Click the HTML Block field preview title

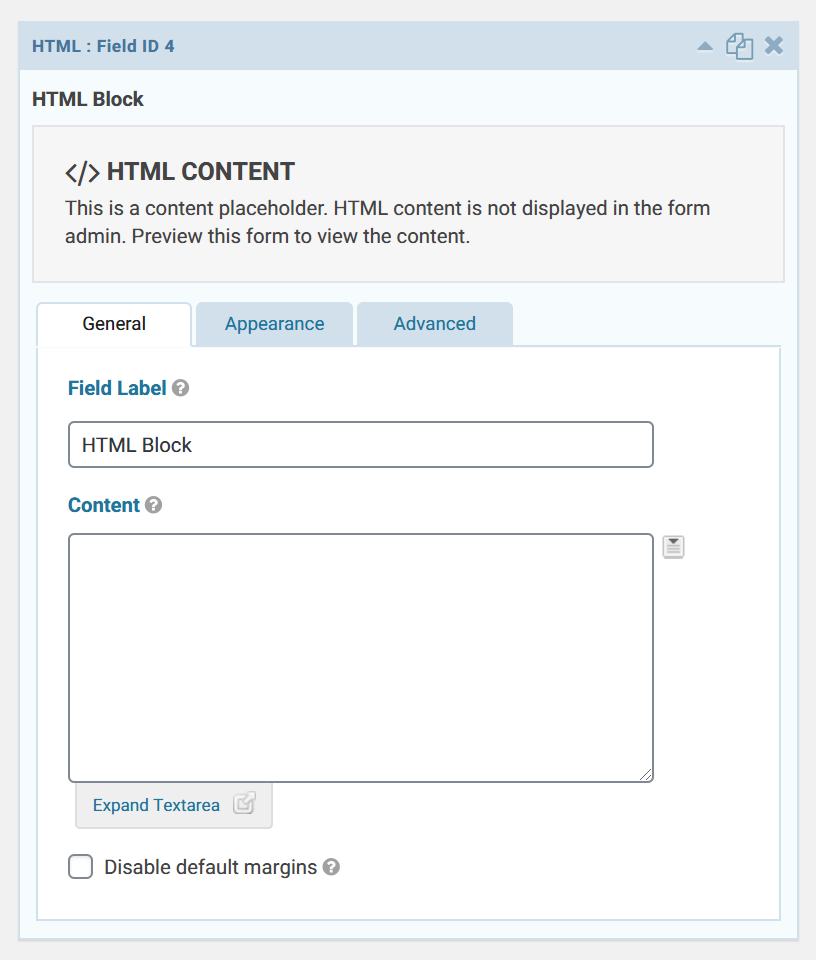pos(88,99)
